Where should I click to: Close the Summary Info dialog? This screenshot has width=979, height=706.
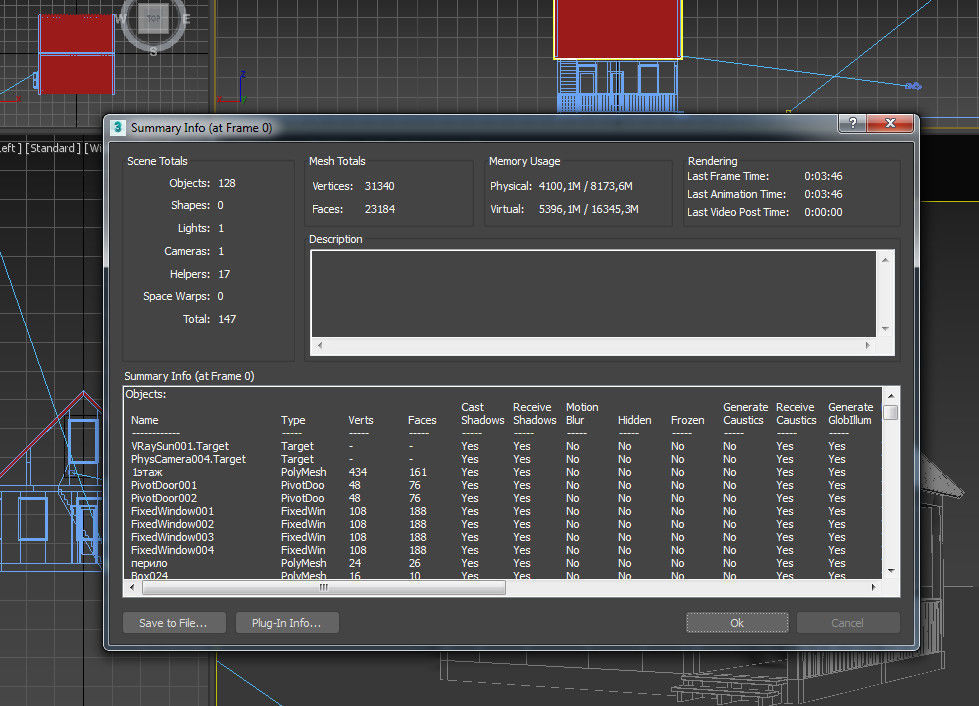coord(890,123)
